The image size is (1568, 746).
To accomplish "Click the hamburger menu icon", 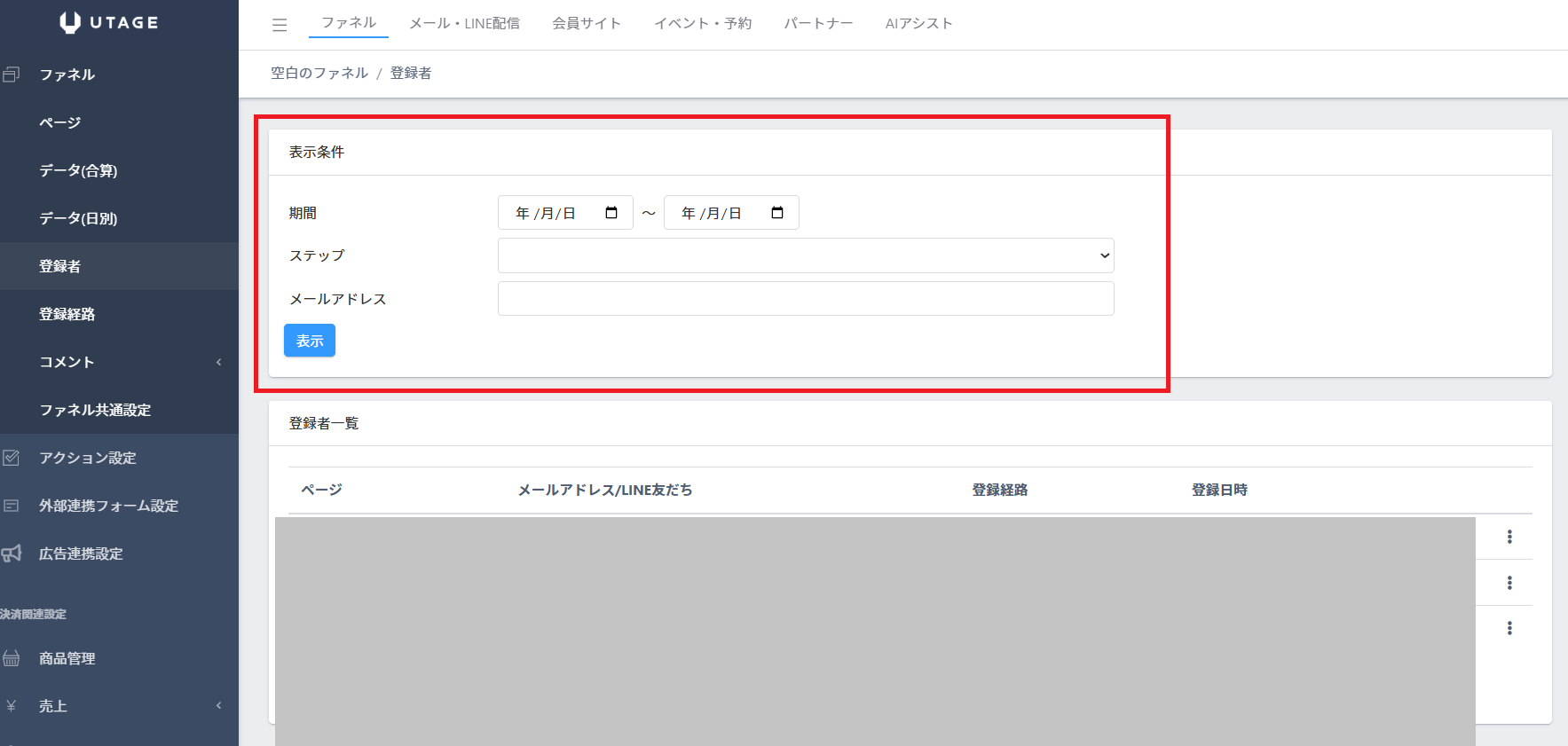I will pos(280,25).
